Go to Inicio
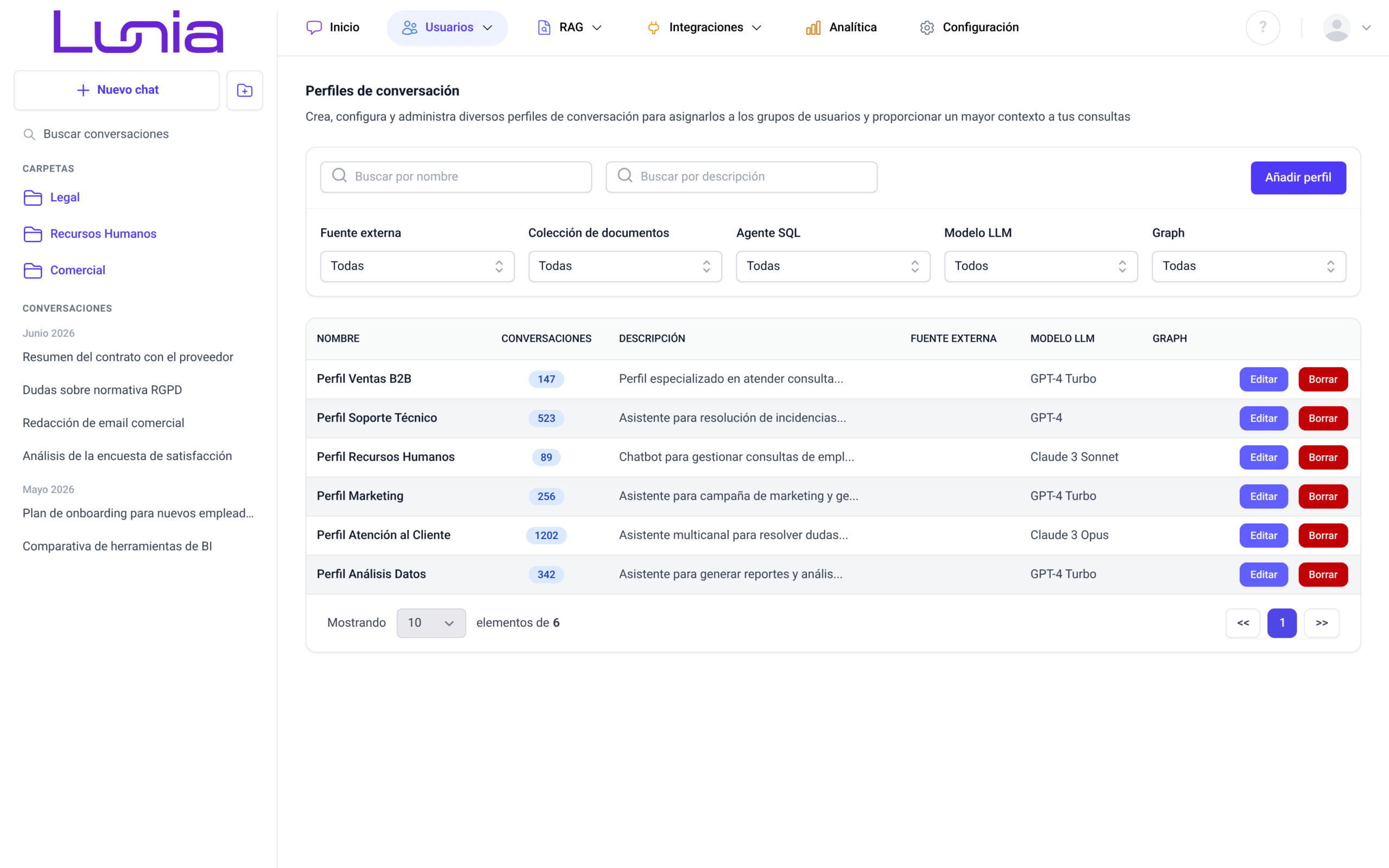Viewport: 1389px width, 868px height. (333, 28)
